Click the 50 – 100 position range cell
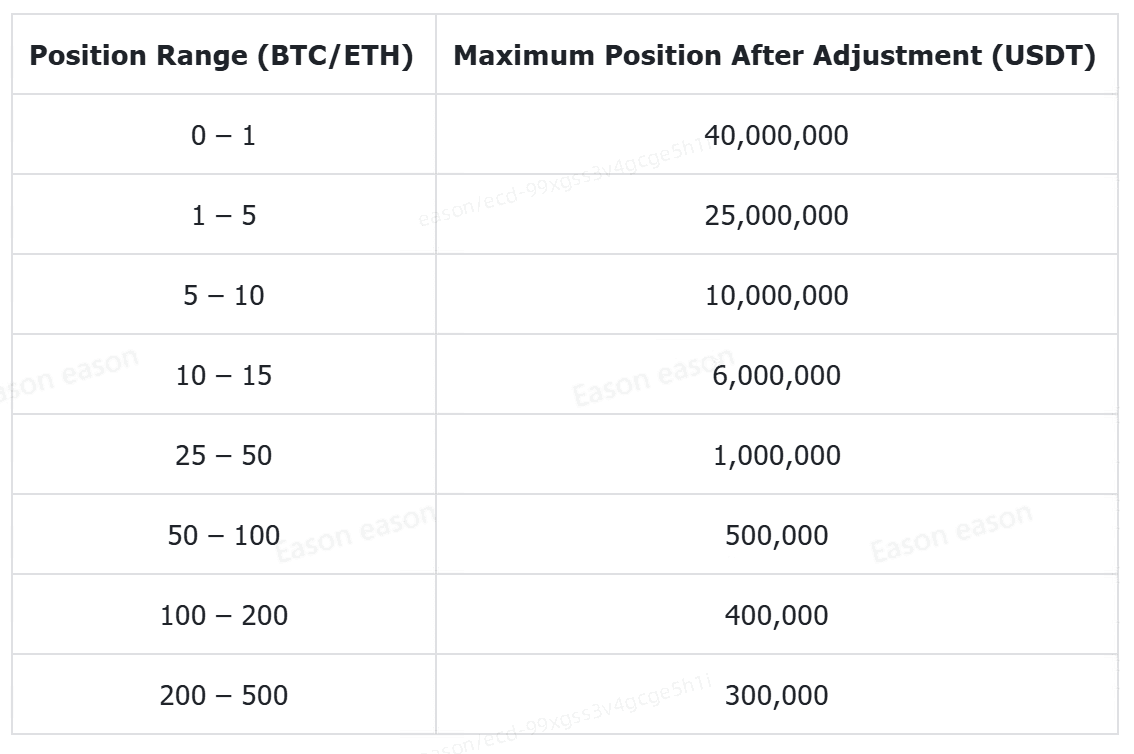The width and height of the screenshot is (1134, 754). coord(224,535)
